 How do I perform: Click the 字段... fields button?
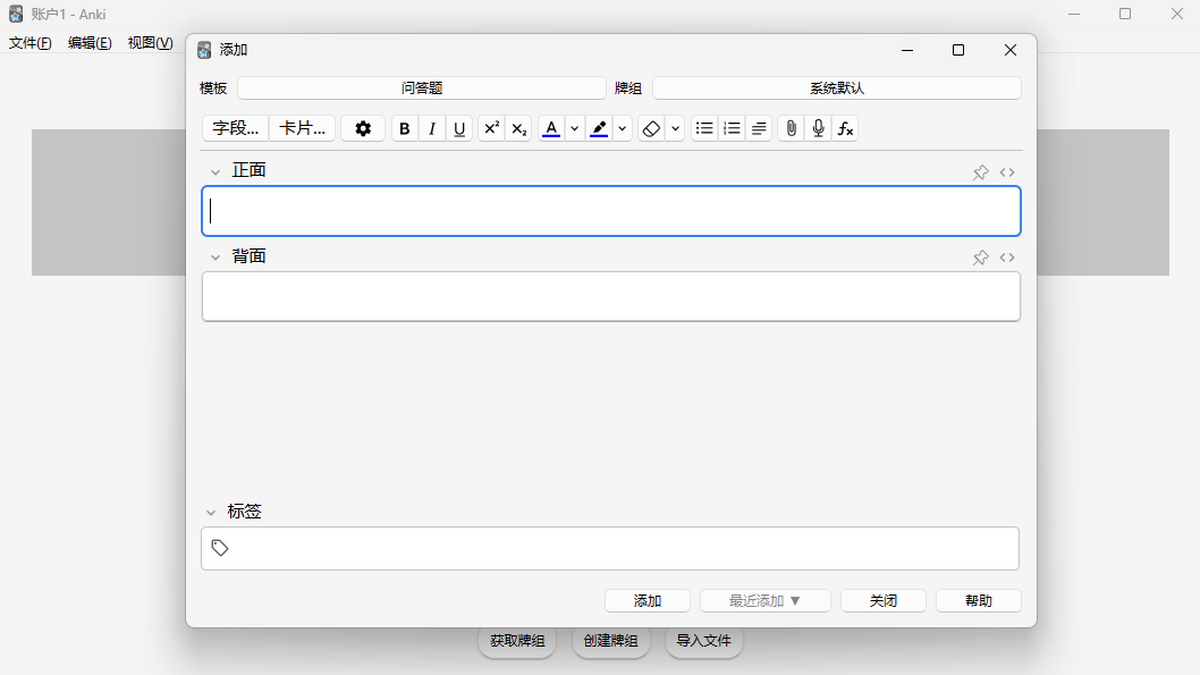236,128
